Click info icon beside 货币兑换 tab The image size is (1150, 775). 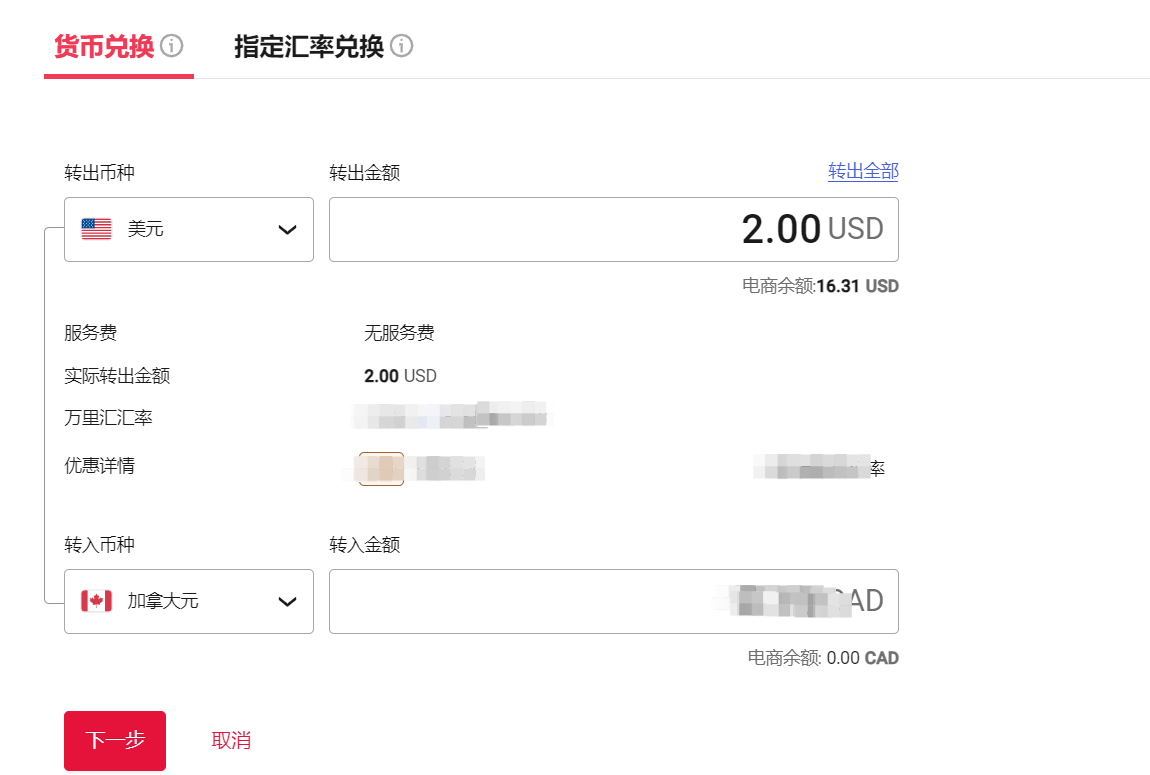(x=172, y=46)
